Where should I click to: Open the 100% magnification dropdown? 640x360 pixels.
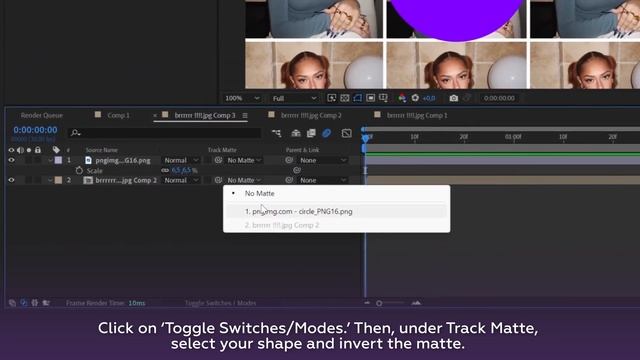point(242,98)
